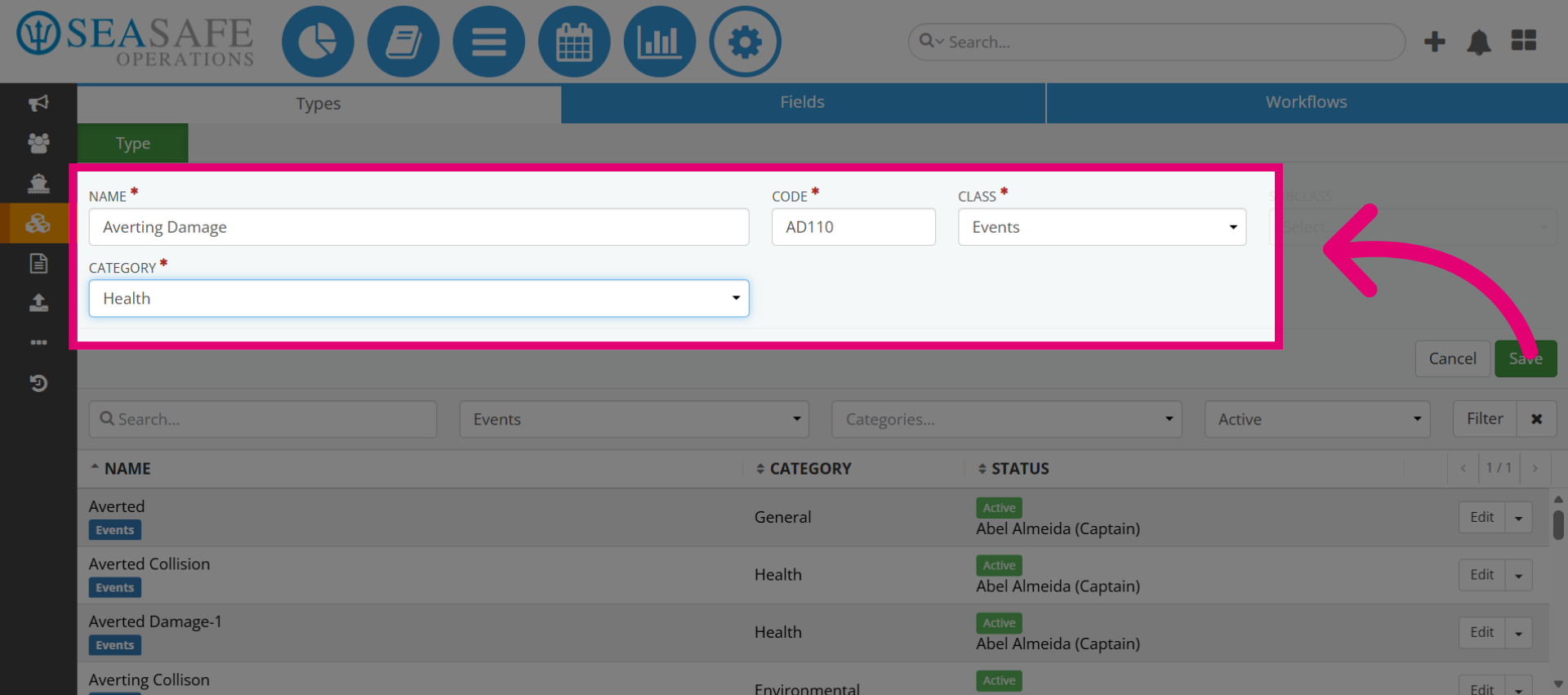
Task: Open the grid apps icon
Action: (x=1524, y=41)
